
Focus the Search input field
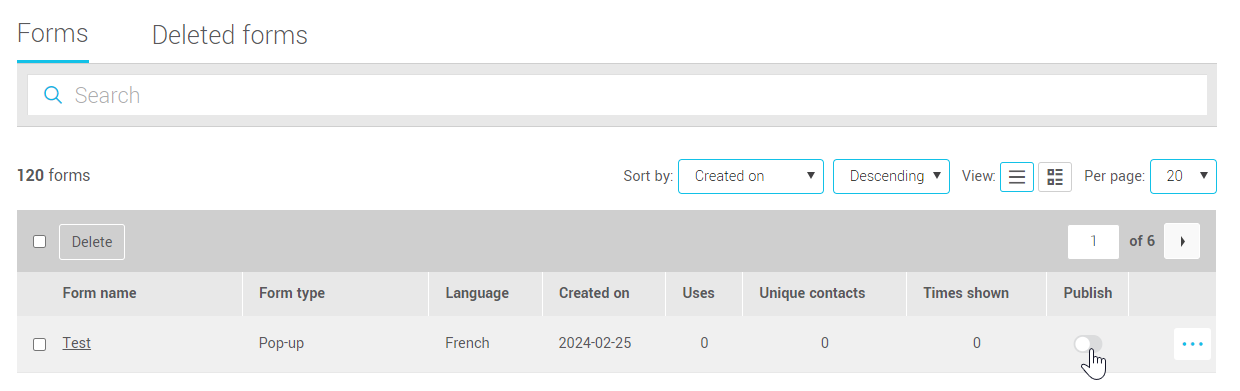[617, 95]
